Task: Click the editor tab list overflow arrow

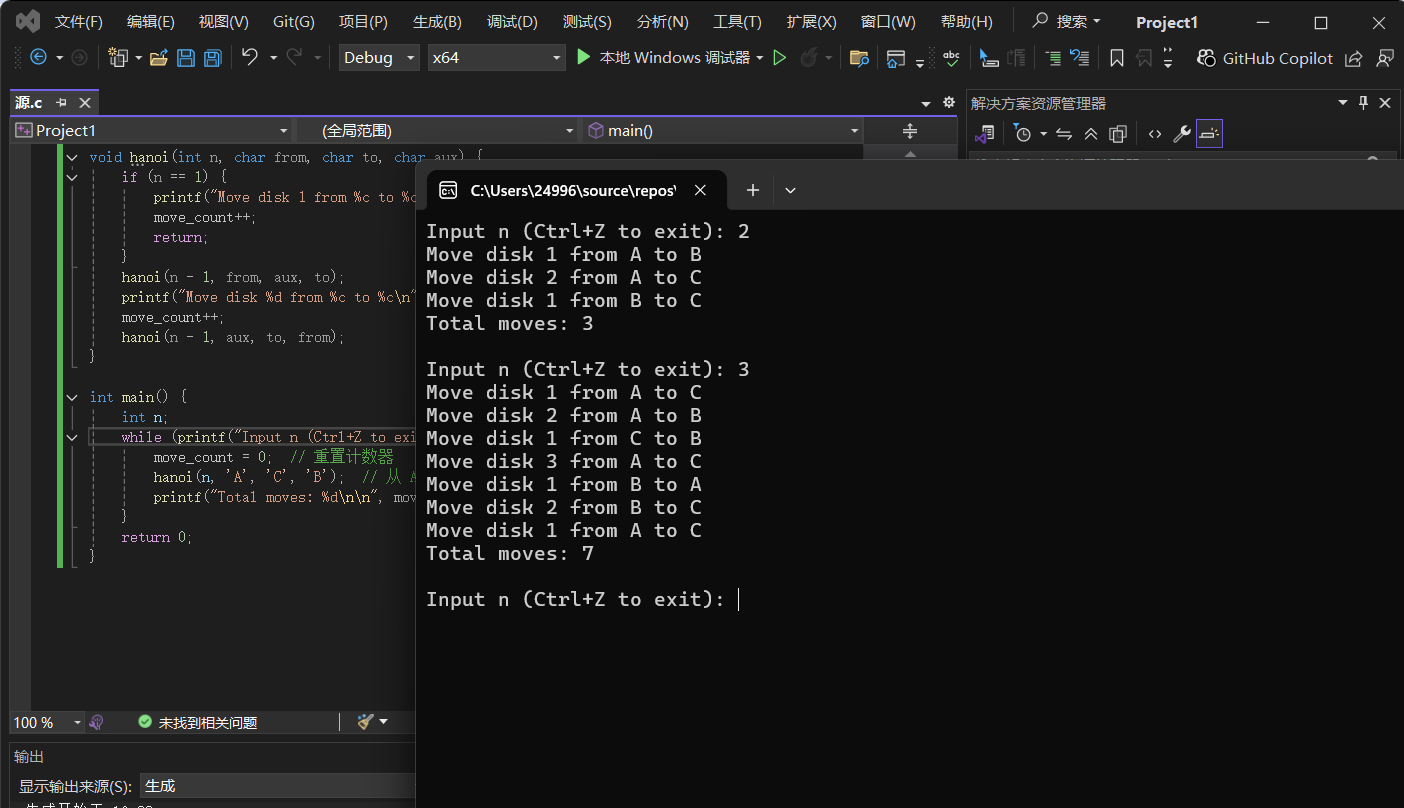Action: point(926,103)
